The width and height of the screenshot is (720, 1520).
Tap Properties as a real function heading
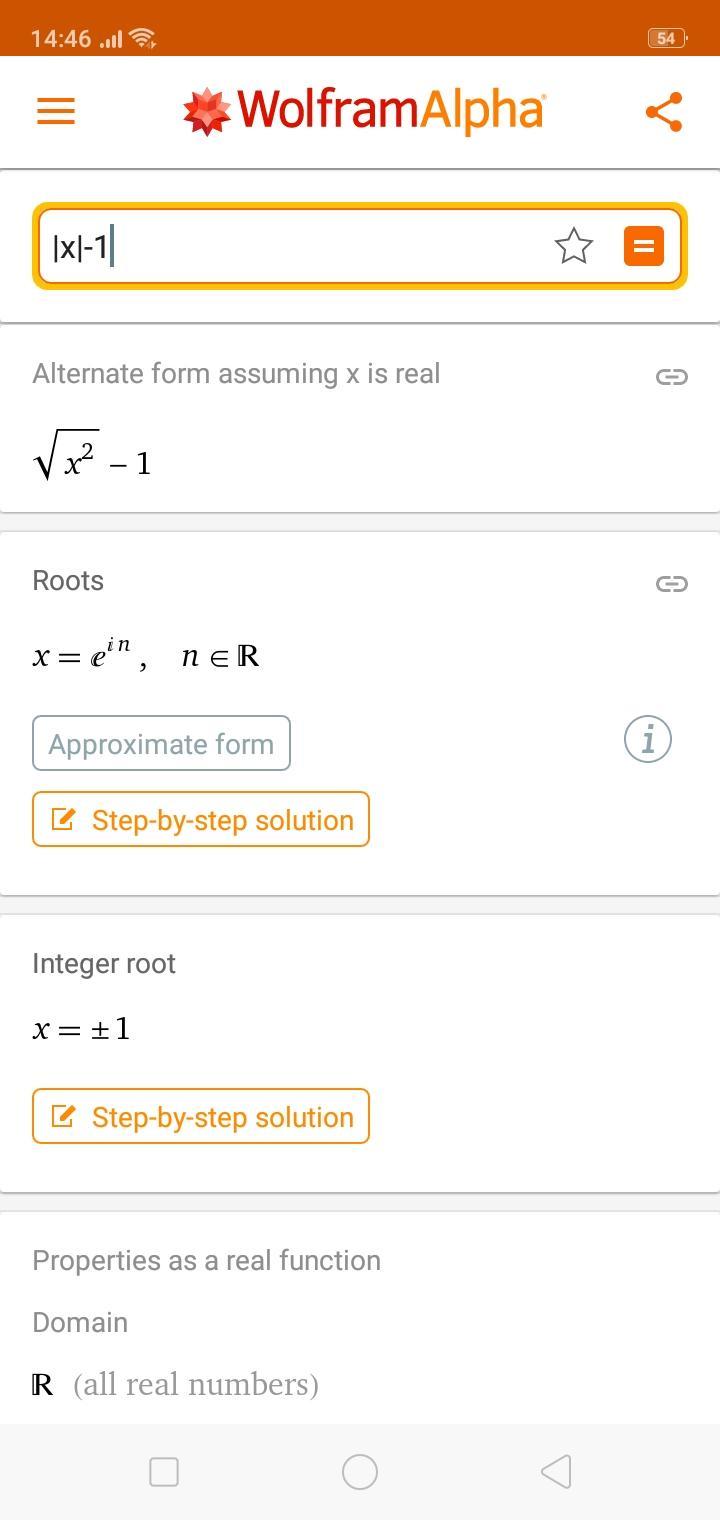(x=206, y=1260)
